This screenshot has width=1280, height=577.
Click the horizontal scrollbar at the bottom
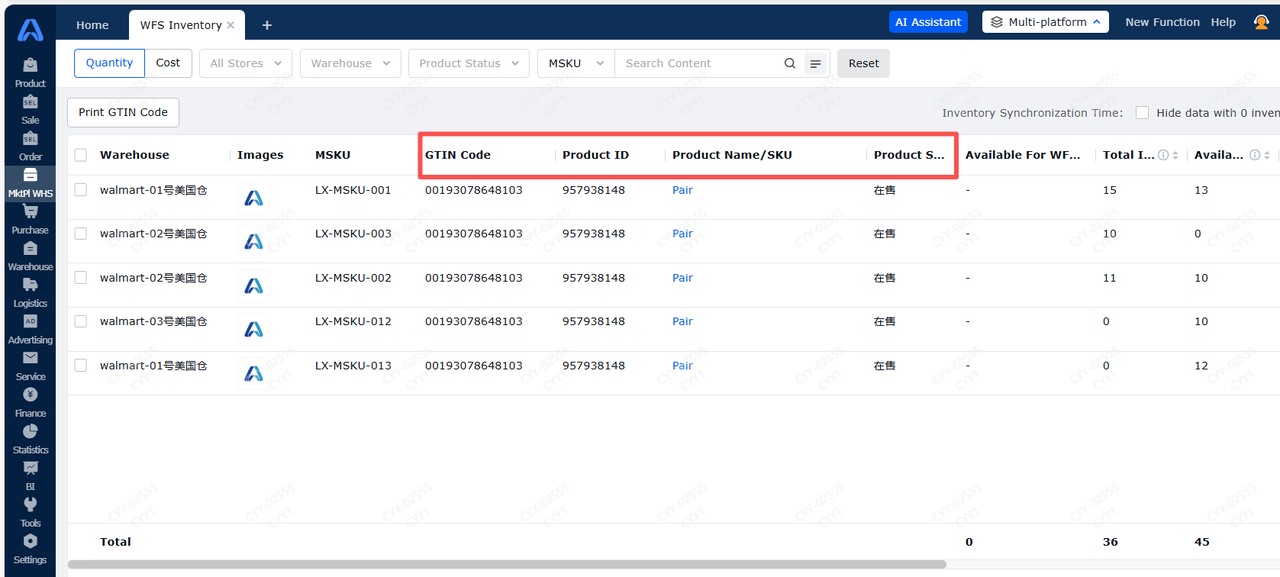[x=507, y=565]
